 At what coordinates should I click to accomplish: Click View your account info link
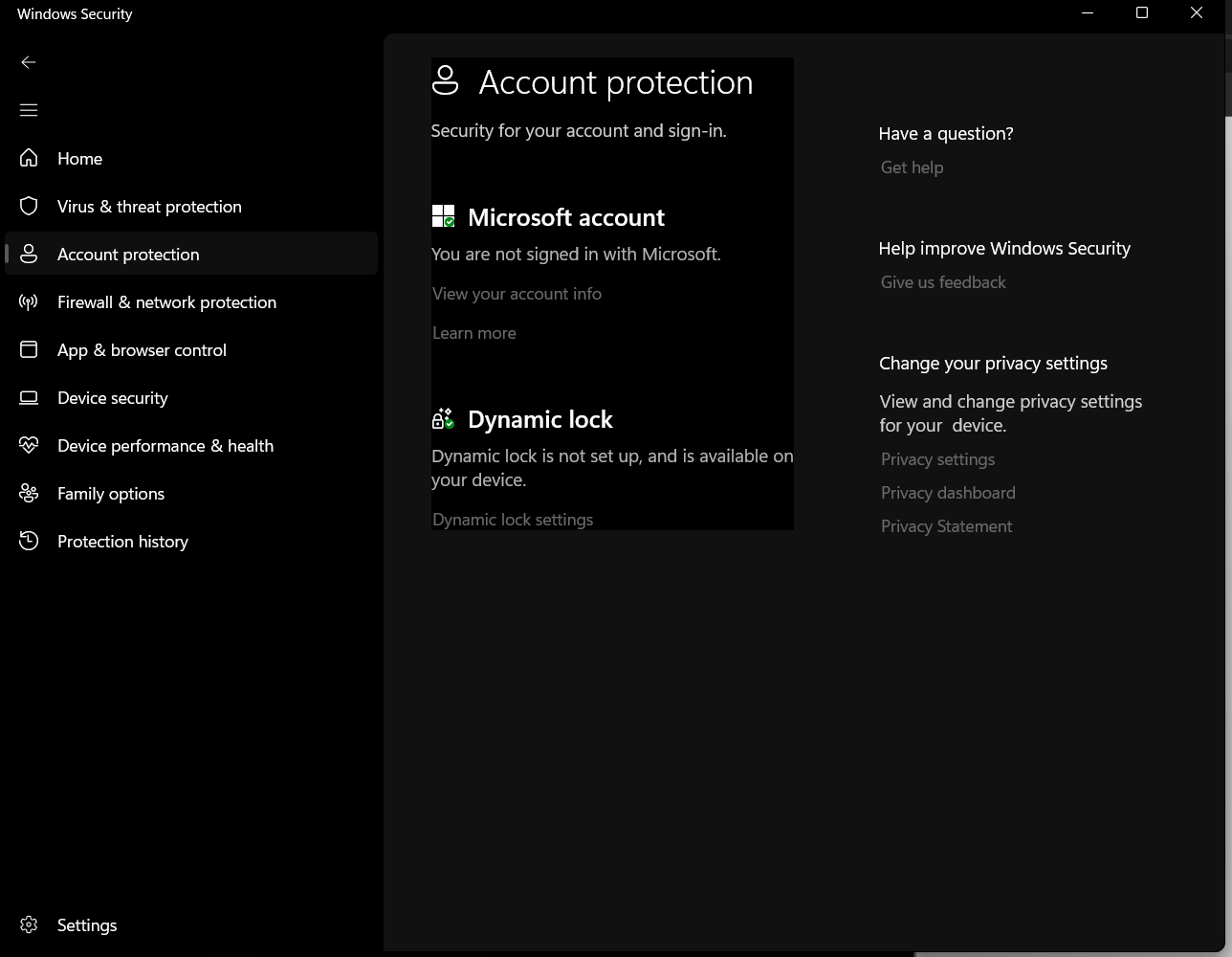click(517, 294)
